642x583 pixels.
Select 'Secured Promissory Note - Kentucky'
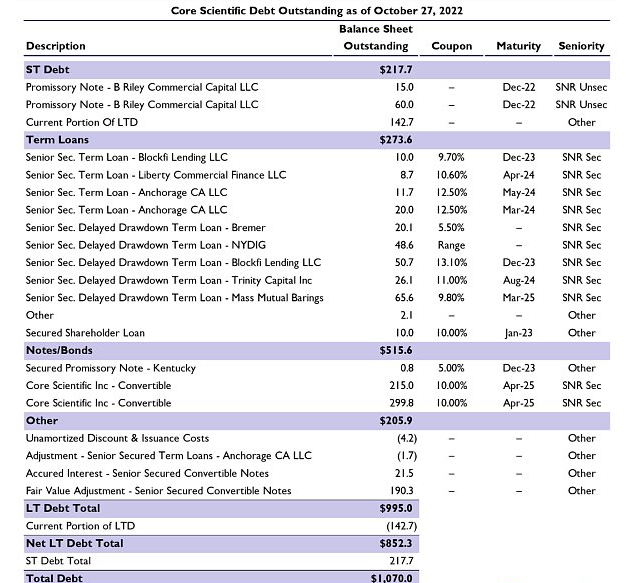111,368
